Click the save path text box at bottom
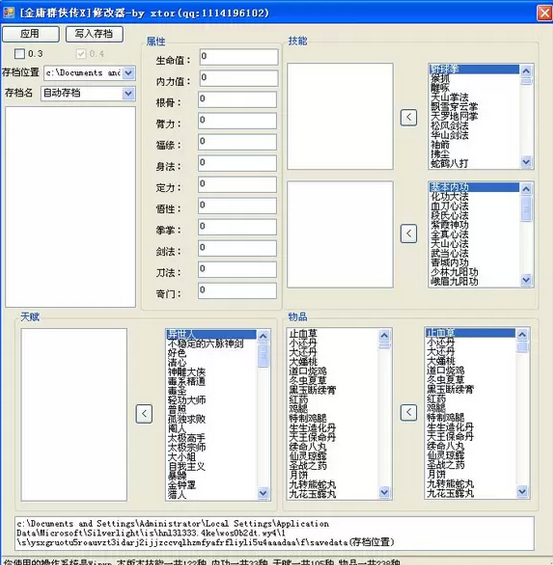This screenshot has width=553, height=565. point(275,533)
